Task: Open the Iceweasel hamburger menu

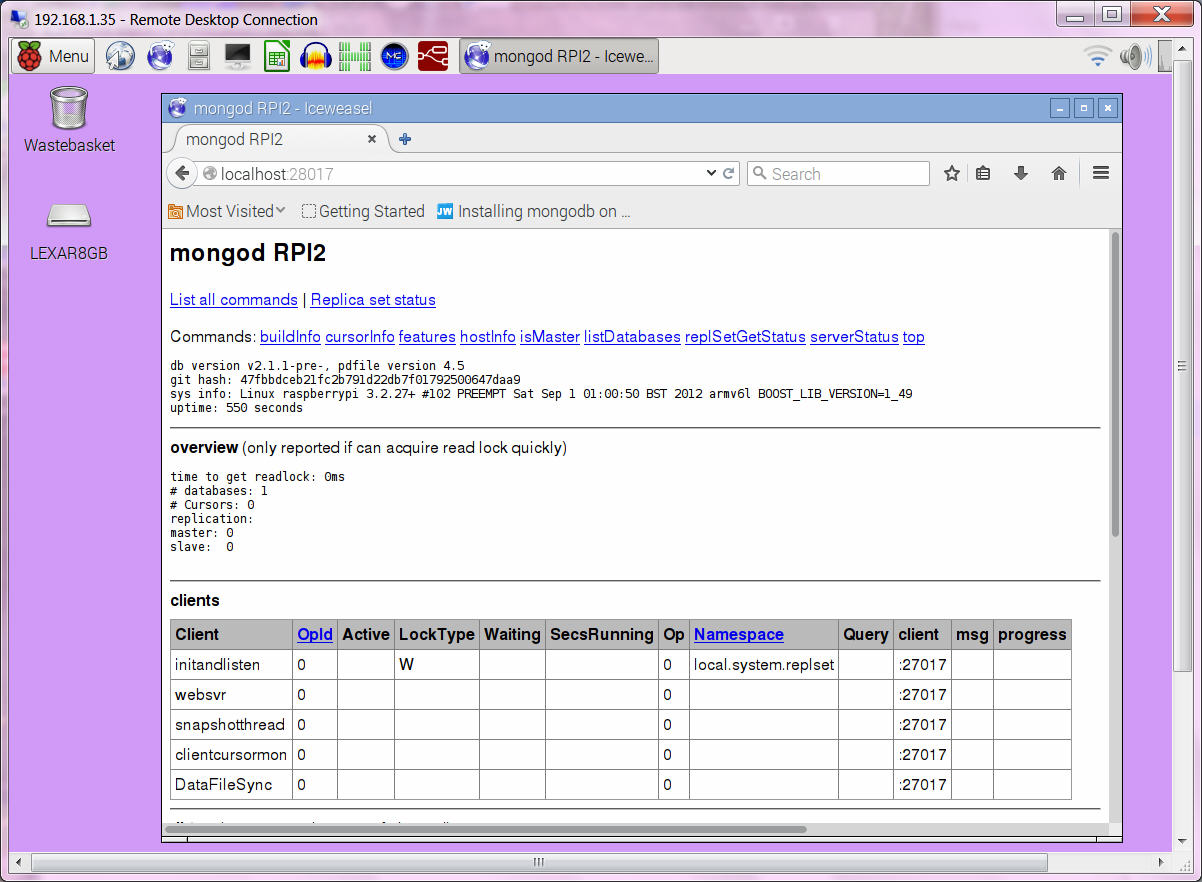Action: pyautogui.click(x=1101, y=174)
